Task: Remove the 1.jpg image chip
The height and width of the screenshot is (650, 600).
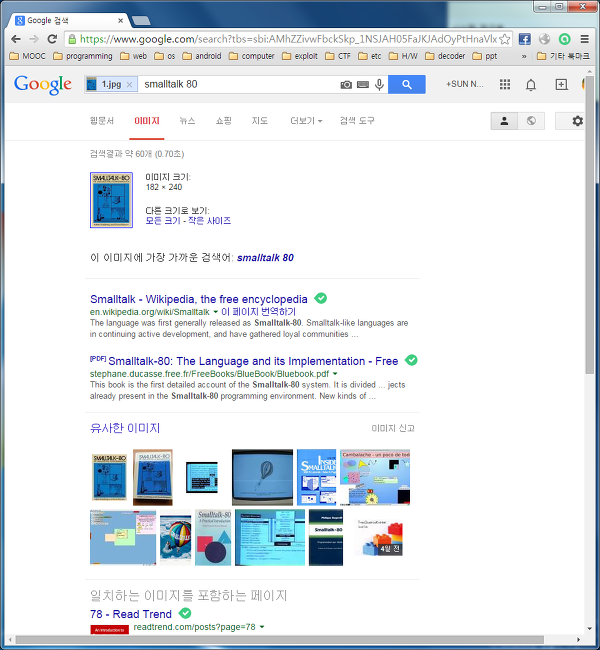Action: [x=129, y=85]
